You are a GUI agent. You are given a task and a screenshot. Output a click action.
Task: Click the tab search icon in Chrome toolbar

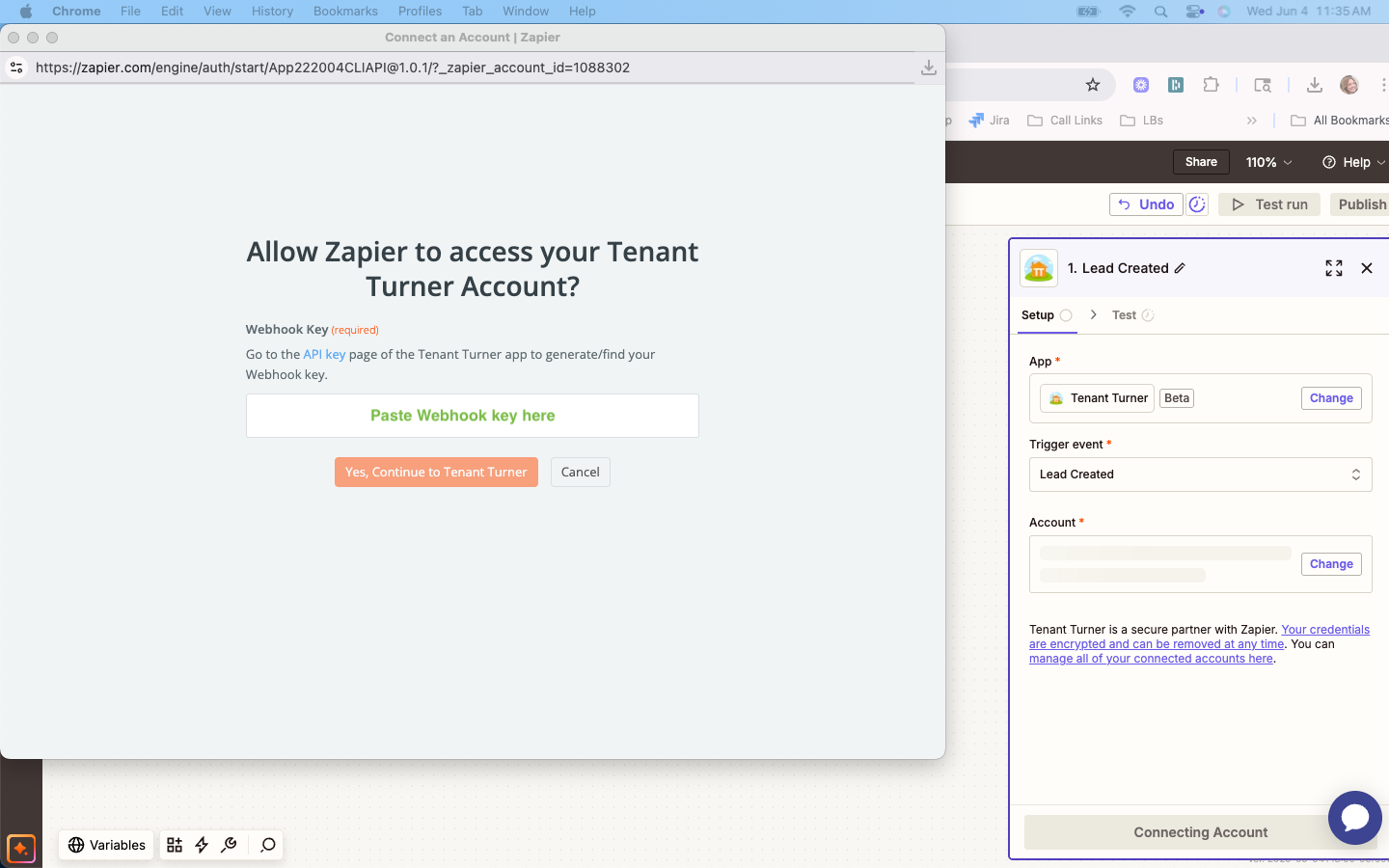pyautogui.click(x=1263, y=85)
